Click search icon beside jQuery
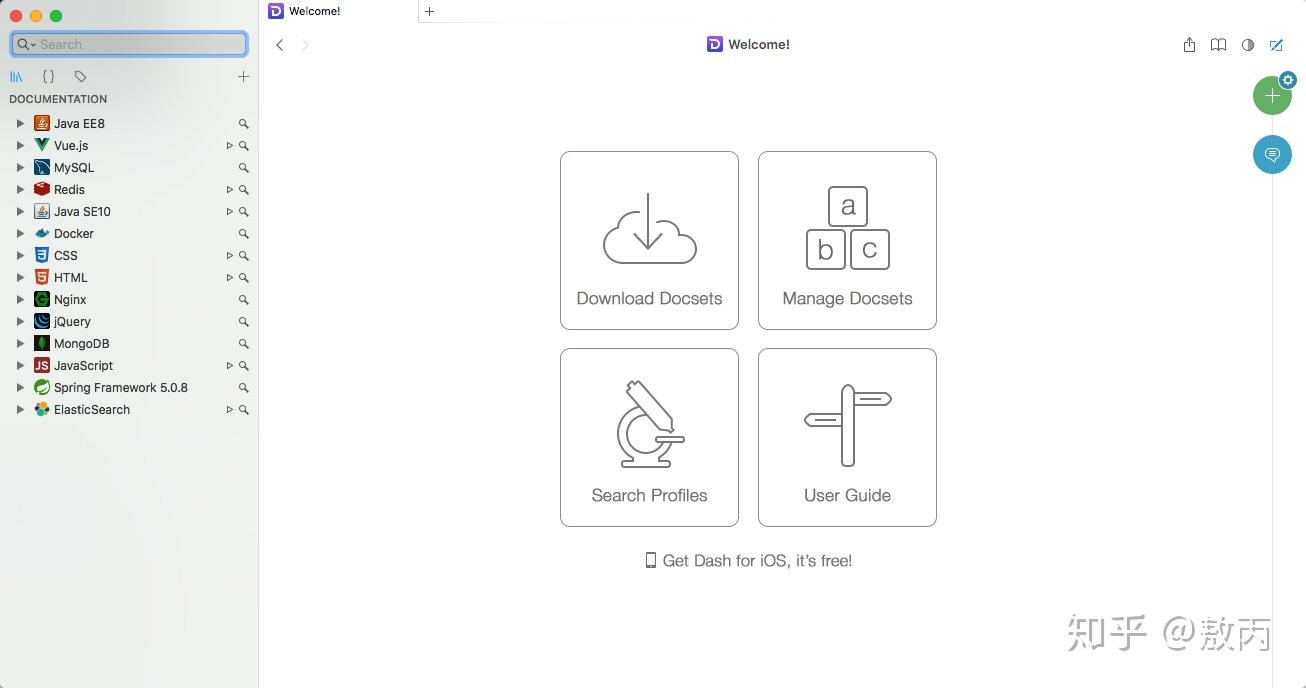 pos(243,322)
